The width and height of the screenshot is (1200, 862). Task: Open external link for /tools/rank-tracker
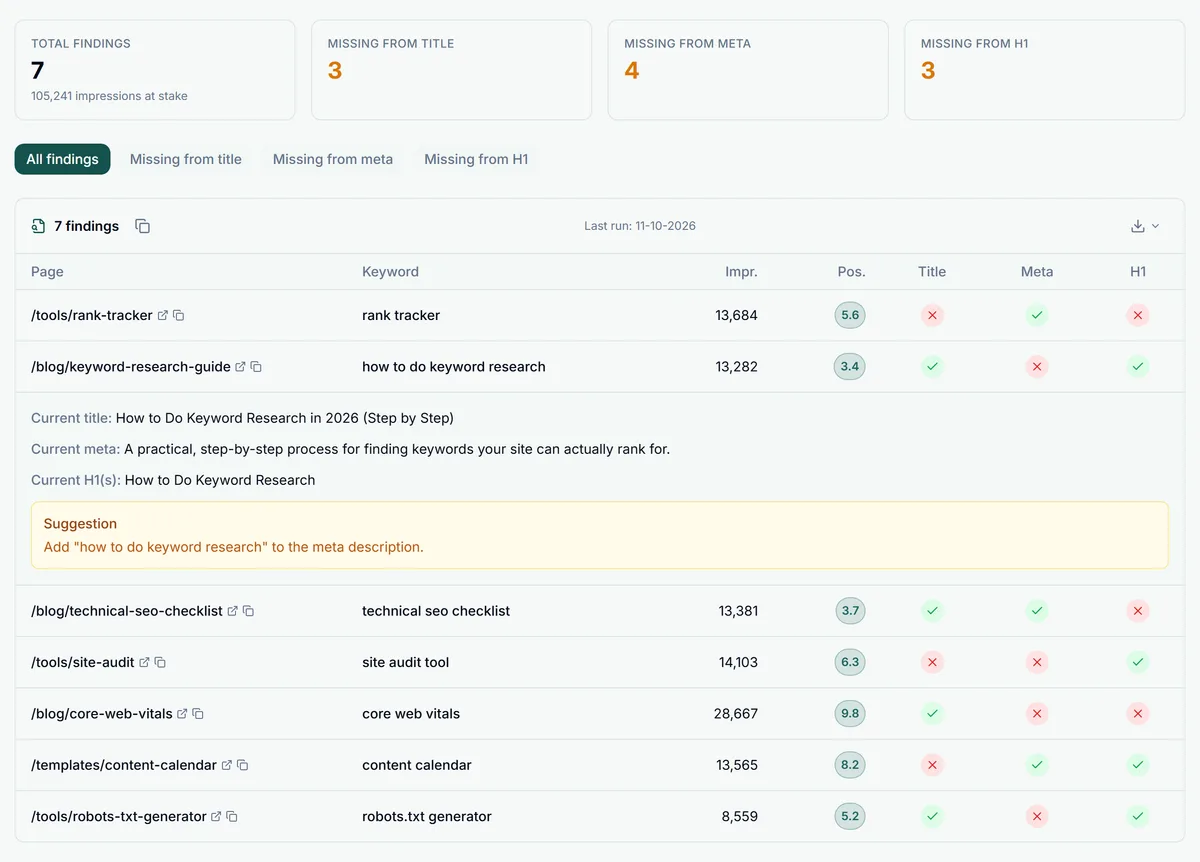pyautogui.click(x=163, y=315)
